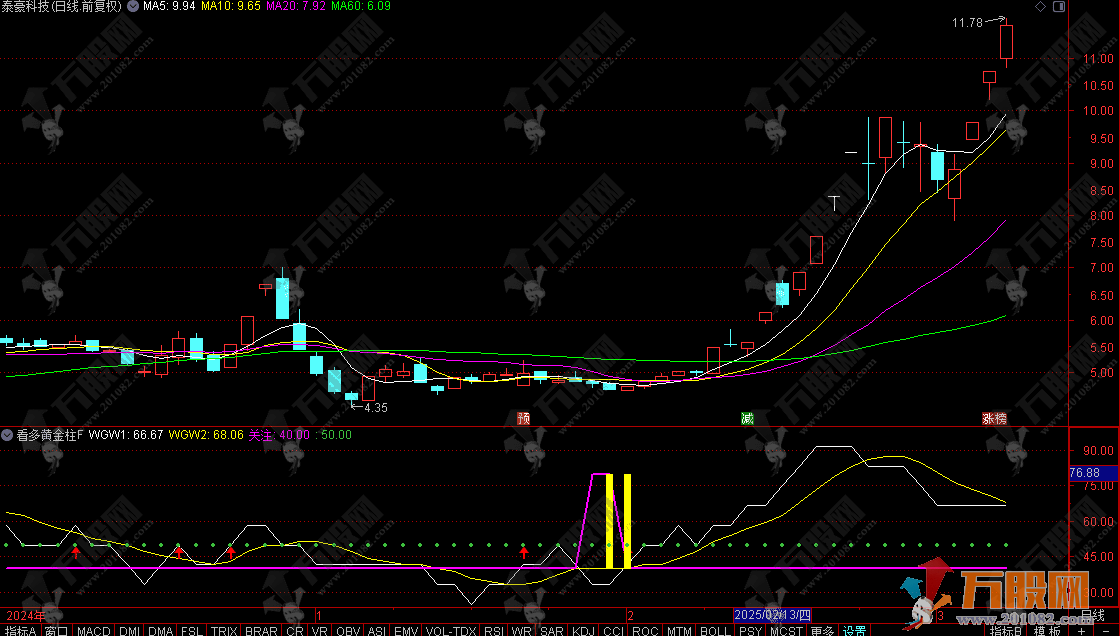Switch to the WR indicator tab
1120x636 pixels.
click(521, 630)
